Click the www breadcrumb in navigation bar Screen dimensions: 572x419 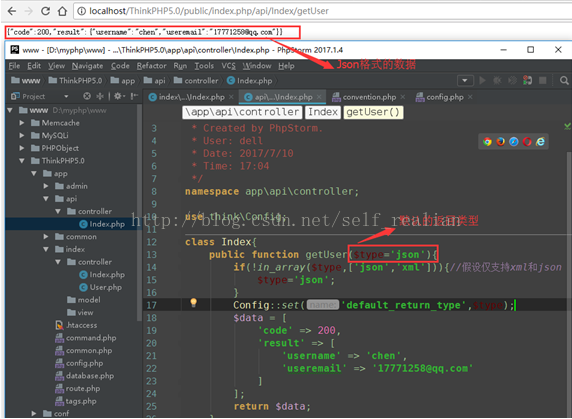[x=26, y=80]
